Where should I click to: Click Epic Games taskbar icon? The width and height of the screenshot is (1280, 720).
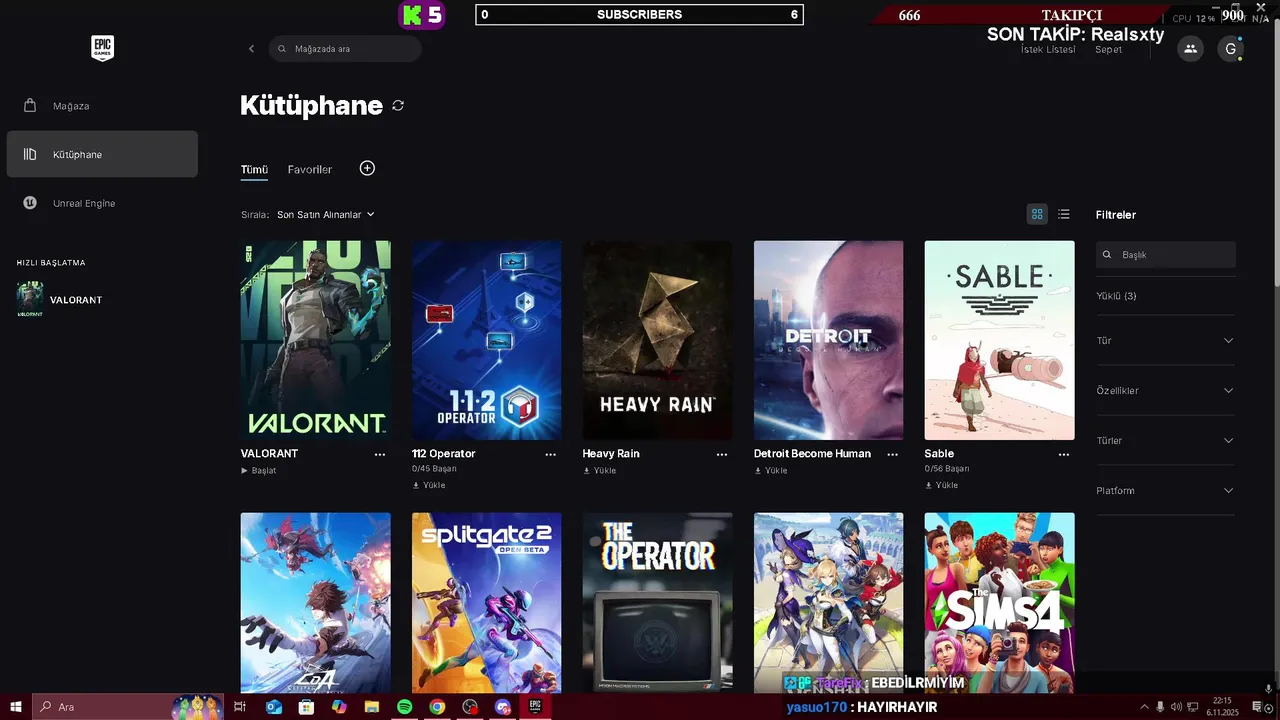[x=535, y=707]
